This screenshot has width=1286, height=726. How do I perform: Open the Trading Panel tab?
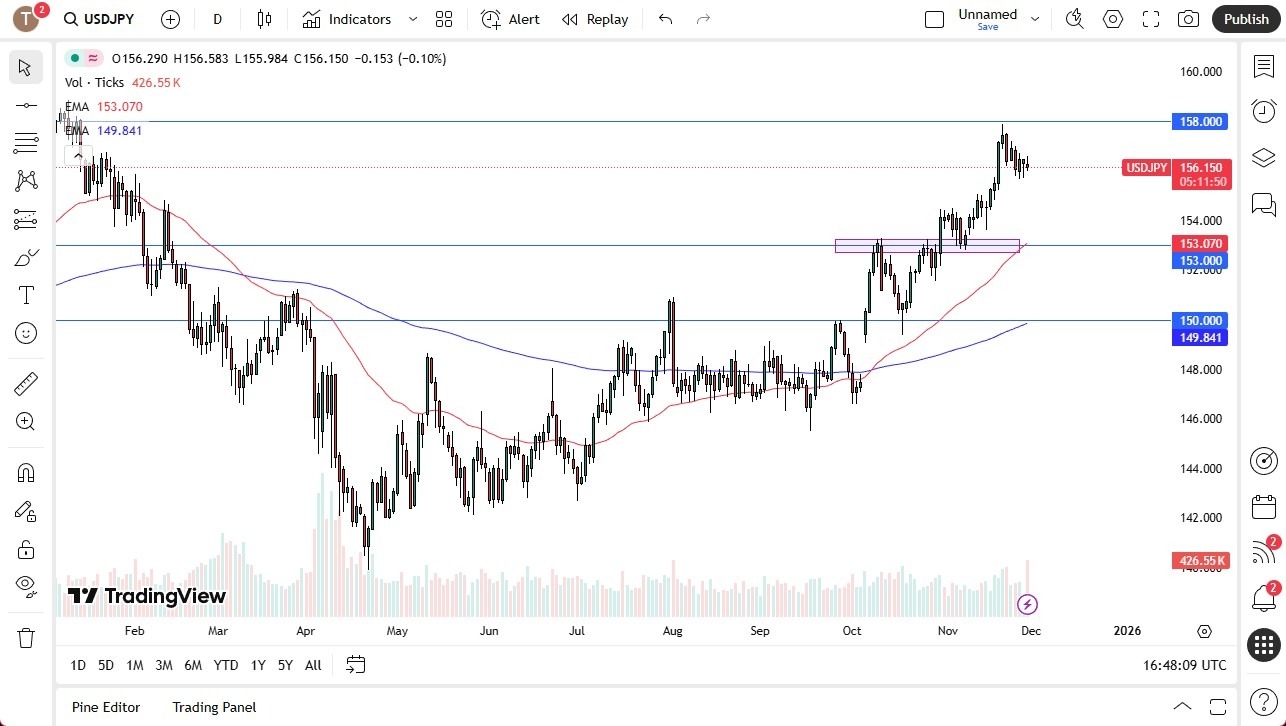213,707
